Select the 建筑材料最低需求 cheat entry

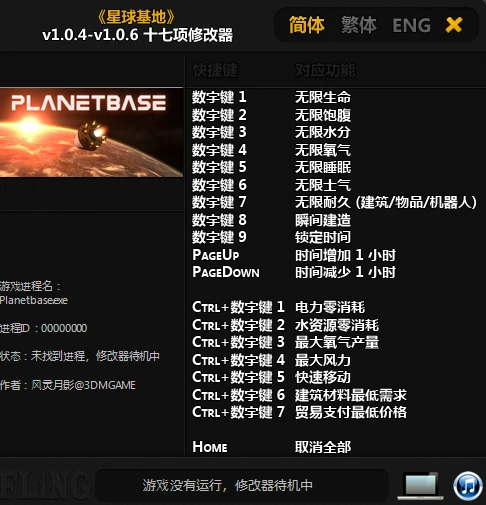(351, 395)
